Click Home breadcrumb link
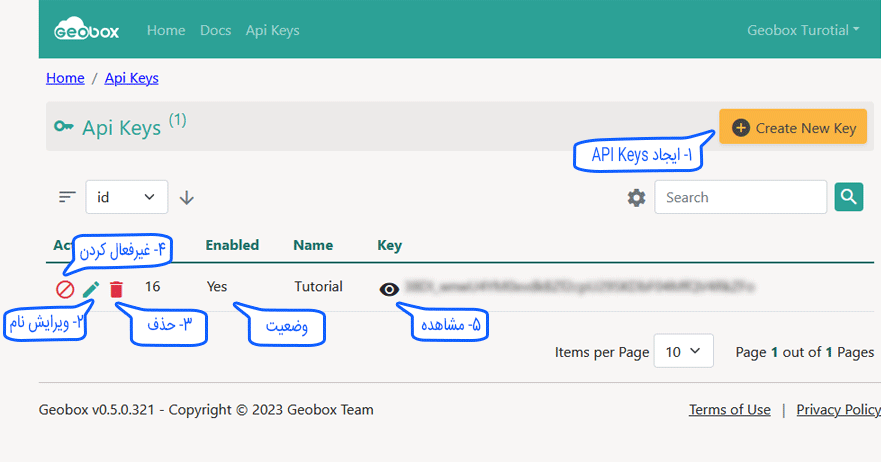The height and width of the screenshot is (462, 881). [65, 78]
